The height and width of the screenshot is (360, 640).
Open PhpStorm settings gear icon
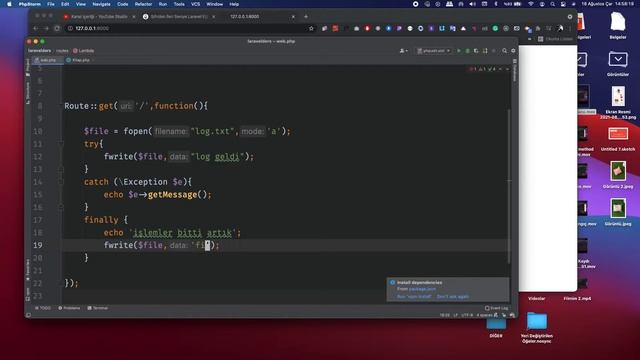[513, 51]
